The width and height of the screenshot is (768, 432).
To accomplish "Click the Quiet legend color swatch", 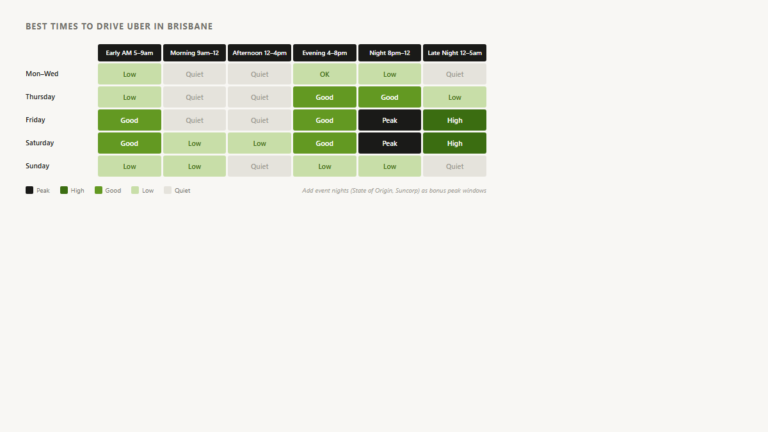I will [x=168, y=190].
